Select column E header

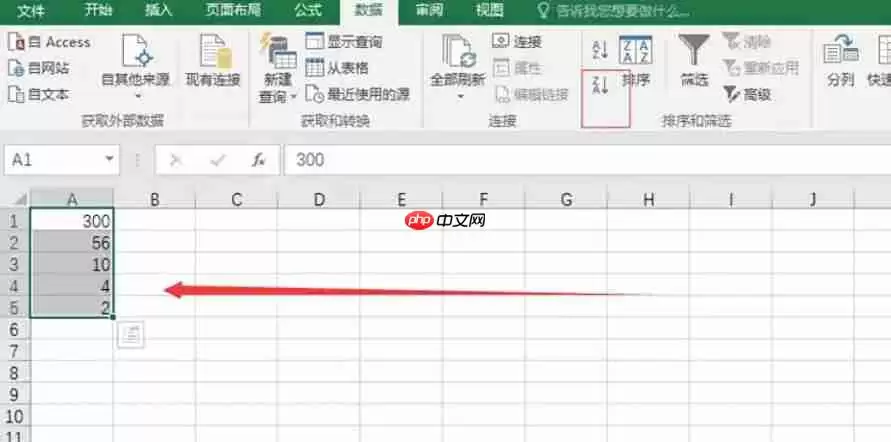pos(401,199)
